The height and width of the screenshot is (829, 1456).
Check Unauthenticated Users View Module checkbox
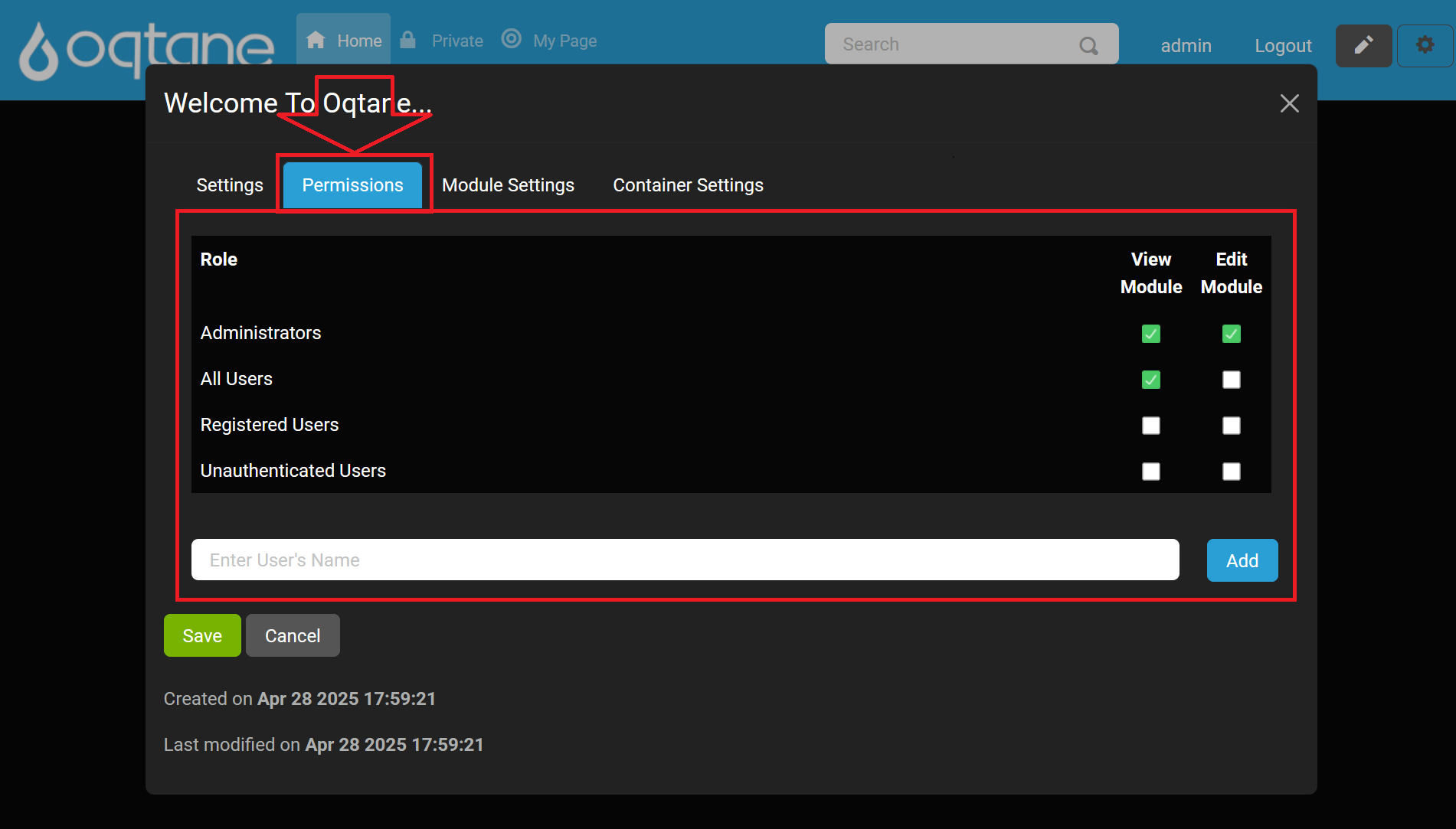coord(1151,472)
